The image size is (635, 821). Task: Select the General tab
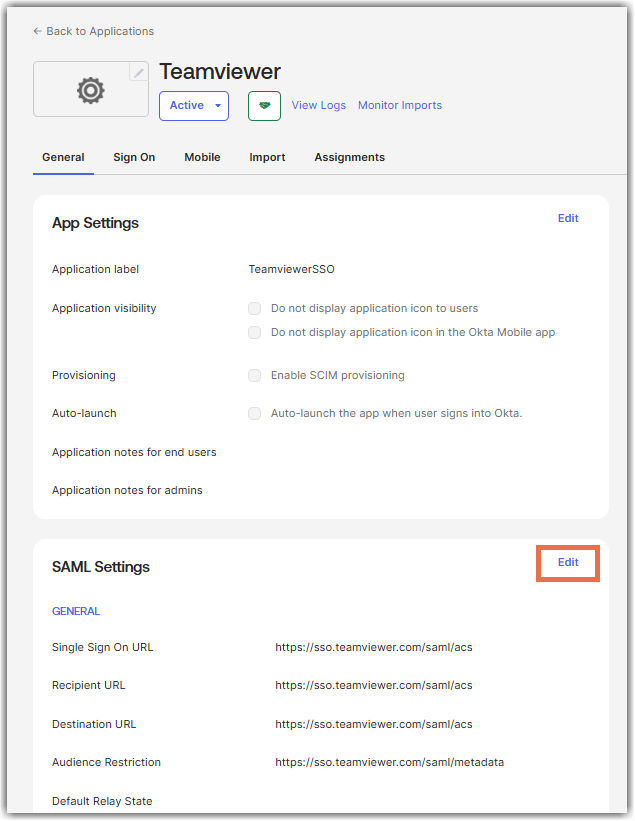(63, 158)
